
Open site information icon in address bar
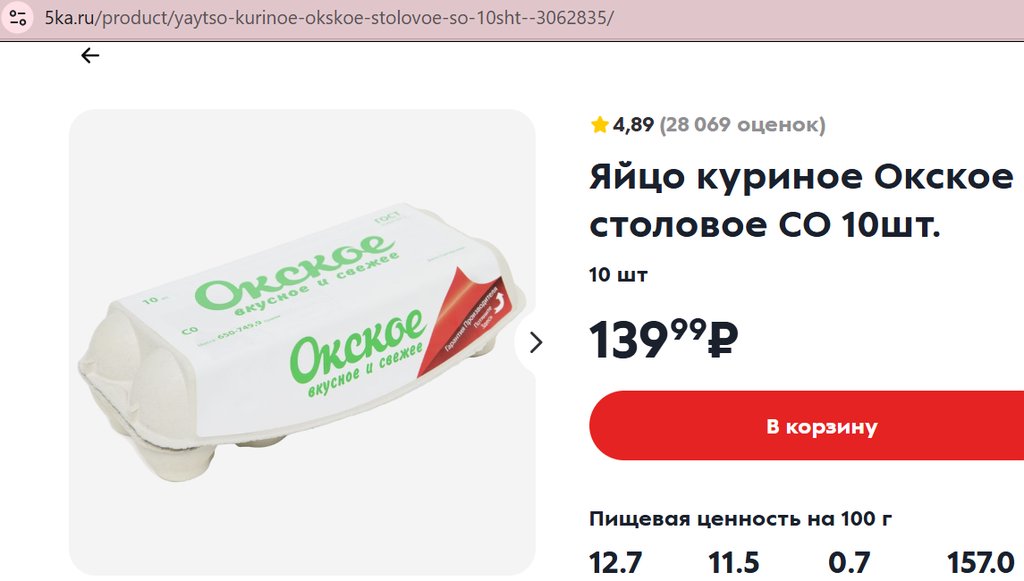[18, 17]
